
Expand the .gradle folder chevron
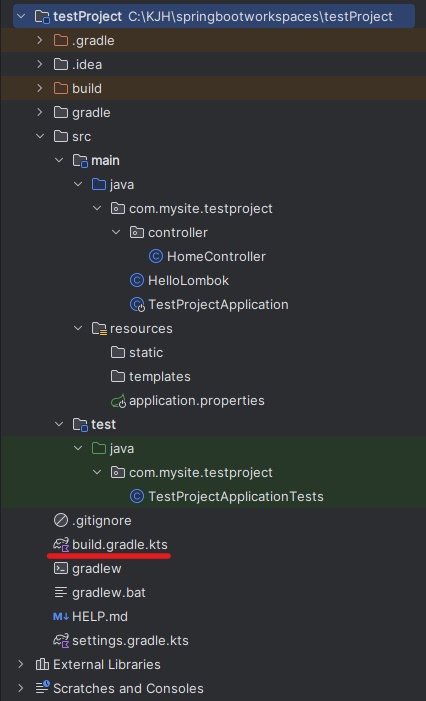coord(40,40)
